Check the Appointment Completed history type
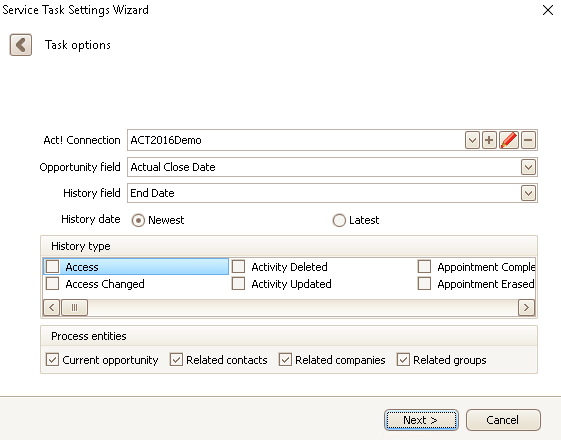The width and height of the screenshot is (561, 440). (x=425, y=267)
